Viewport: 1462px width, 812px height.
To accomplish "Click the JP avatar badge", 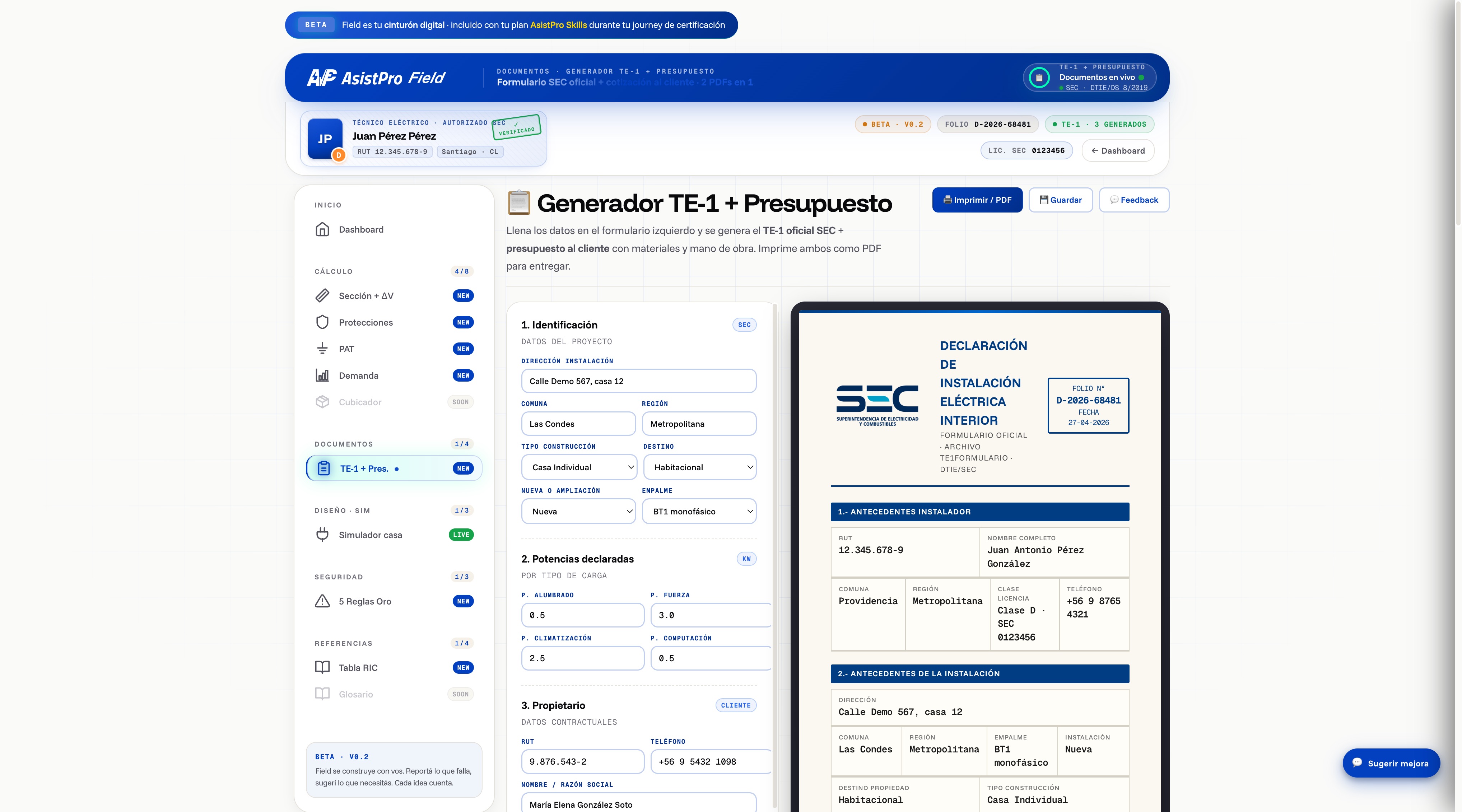I will pos(325,139).
